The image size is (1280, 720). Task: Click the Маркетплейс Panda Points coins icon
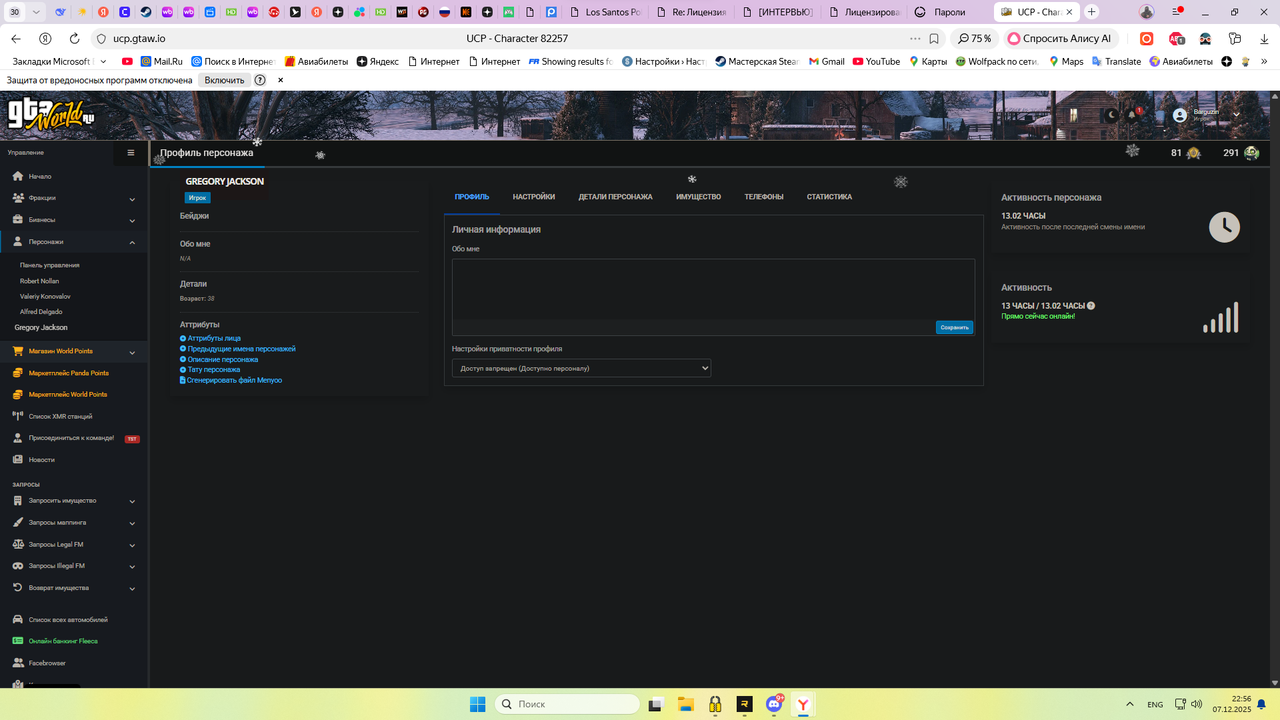(18, 373)
